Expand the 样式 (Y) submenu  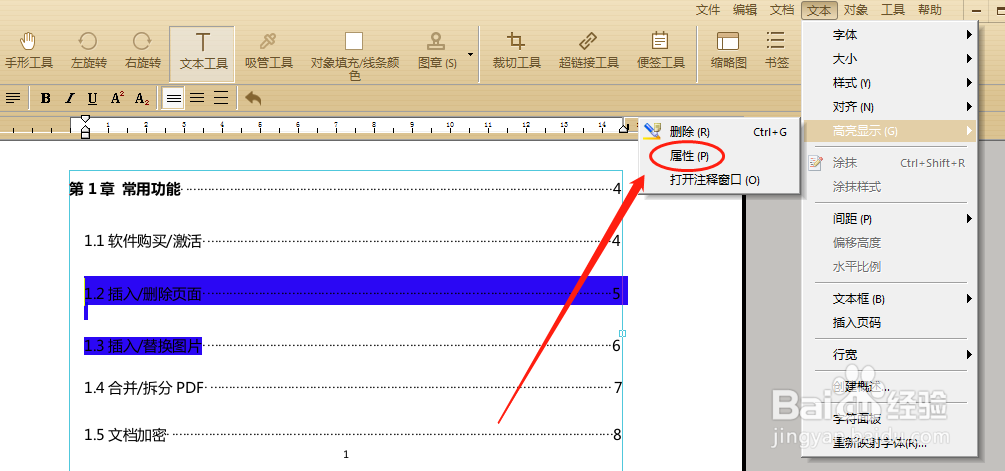[x=889, y=83]
